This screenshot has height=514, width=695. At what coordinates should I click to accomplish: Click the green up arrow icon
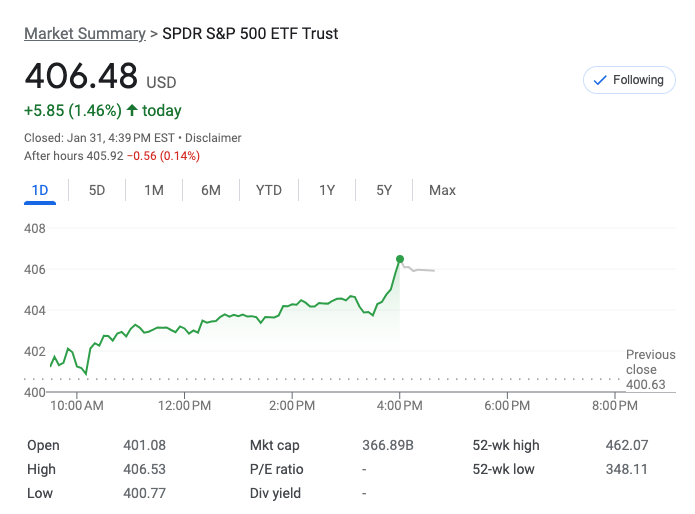click(132, 110)
